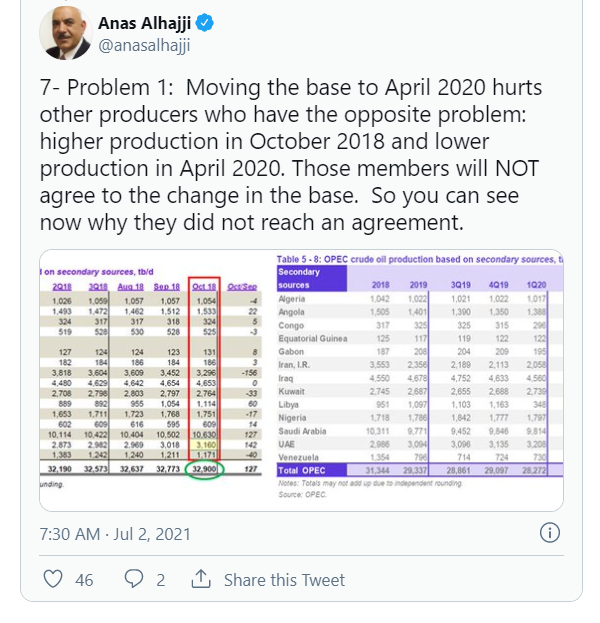This screenshot has width=600, height=623.
Task: Open the @anasalhajji handle link
Action: [144, 46]
